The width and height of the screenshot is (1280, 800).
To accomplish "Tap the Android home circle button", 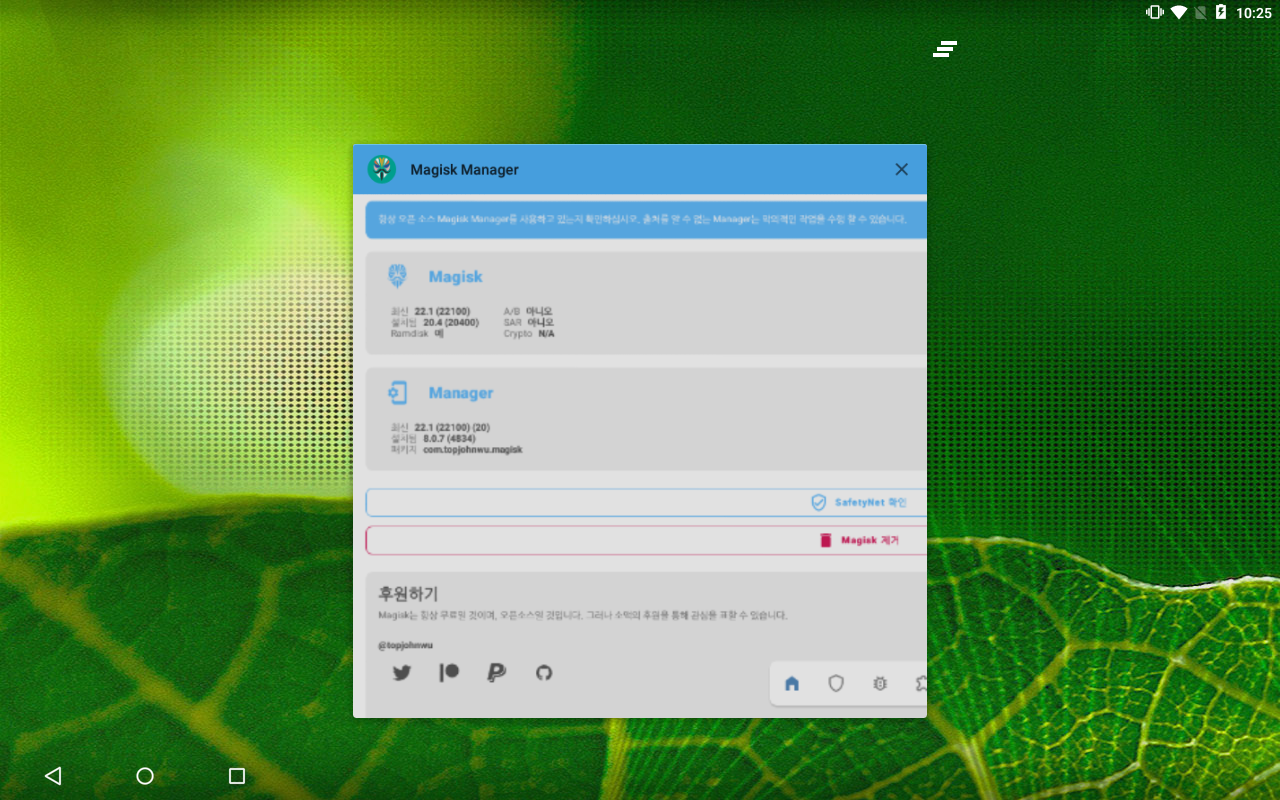I will pyautogui.click(x=145, y=776).
